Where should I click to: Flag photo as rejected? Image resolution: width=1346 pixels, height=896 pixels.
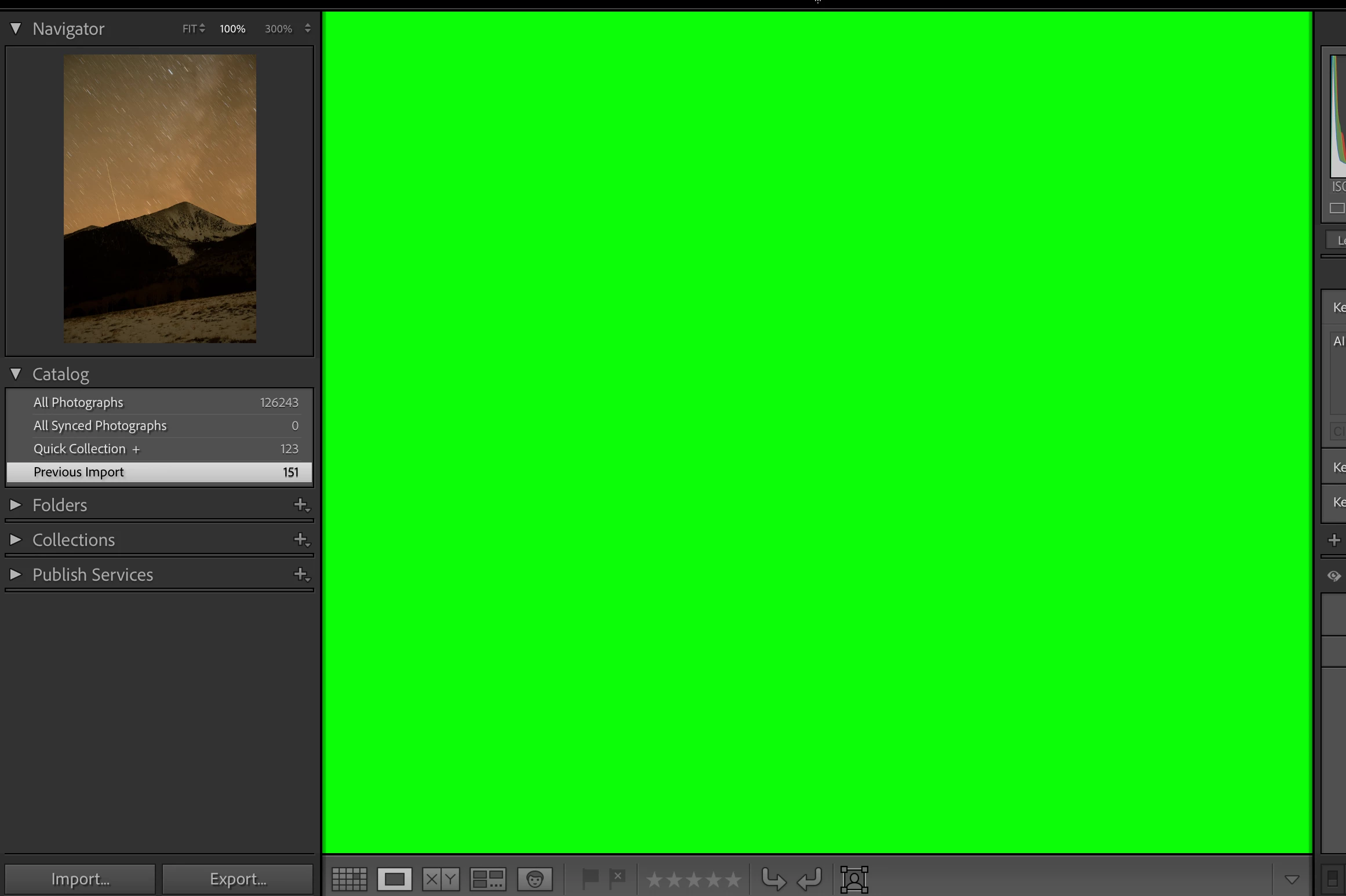[617, 879]
